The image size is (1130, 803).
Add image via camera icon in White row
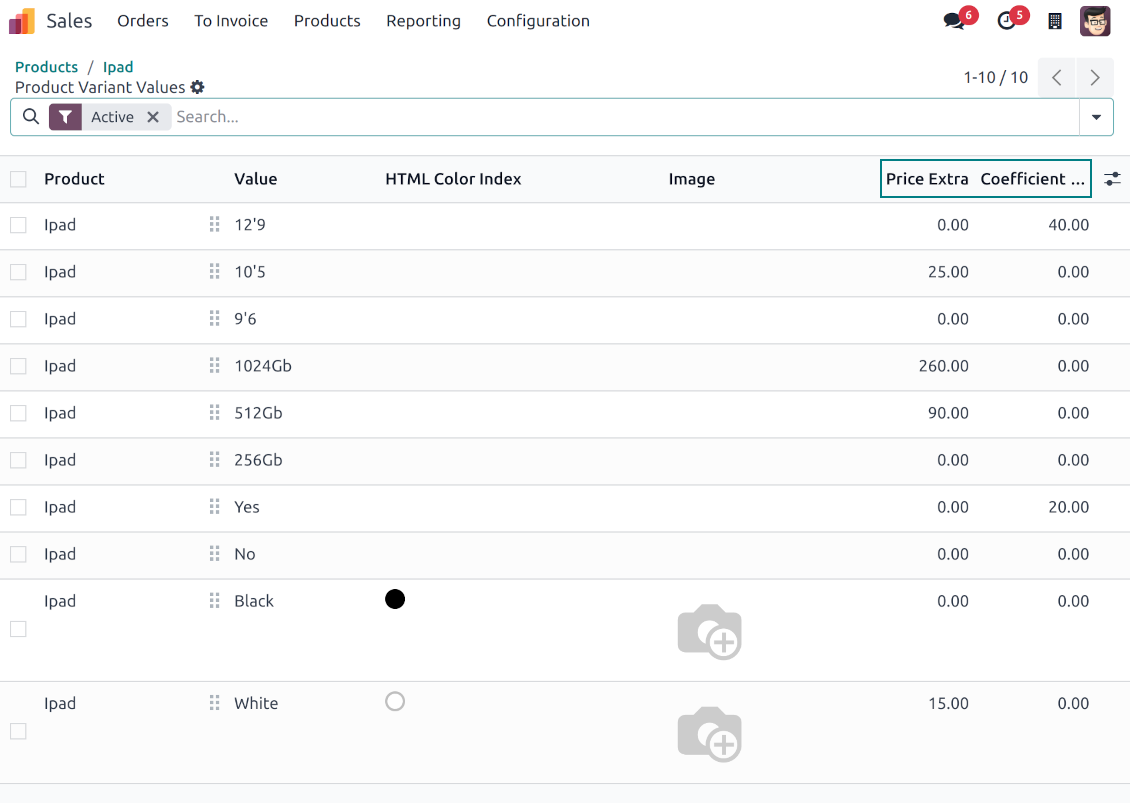(x=710, y=734)
